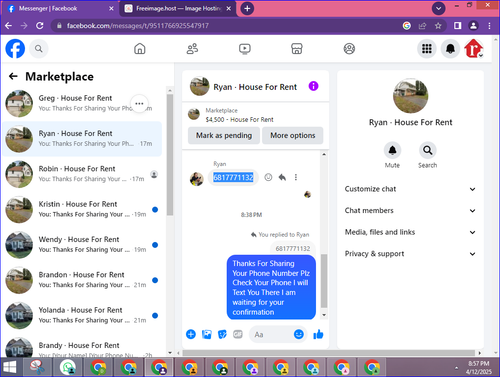Open the account profile picture menu
The image size is (500, 377).
[474, 49]
